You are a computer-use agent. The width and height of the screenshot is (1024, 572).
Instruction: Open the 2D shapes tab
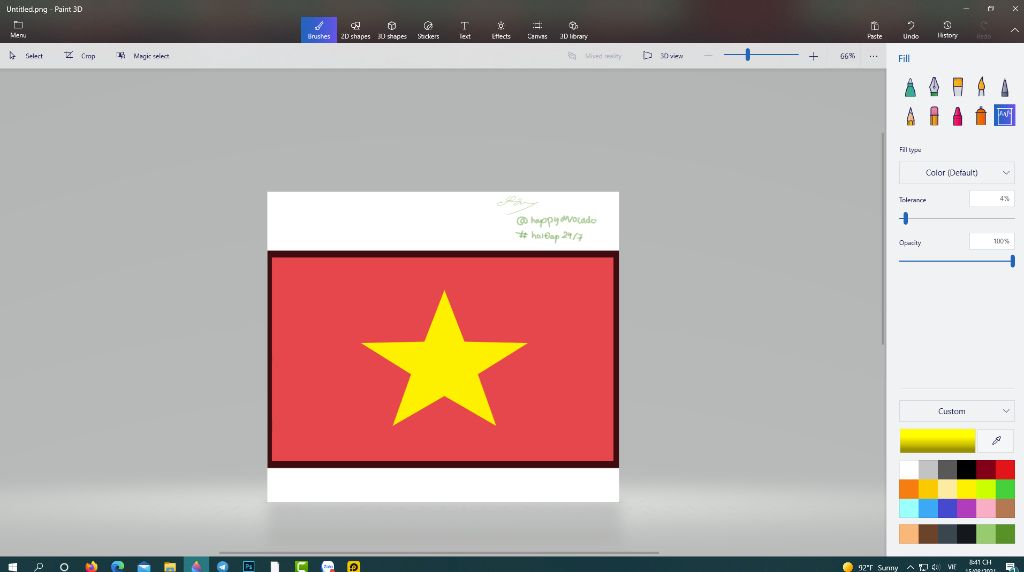pos(355,30)
